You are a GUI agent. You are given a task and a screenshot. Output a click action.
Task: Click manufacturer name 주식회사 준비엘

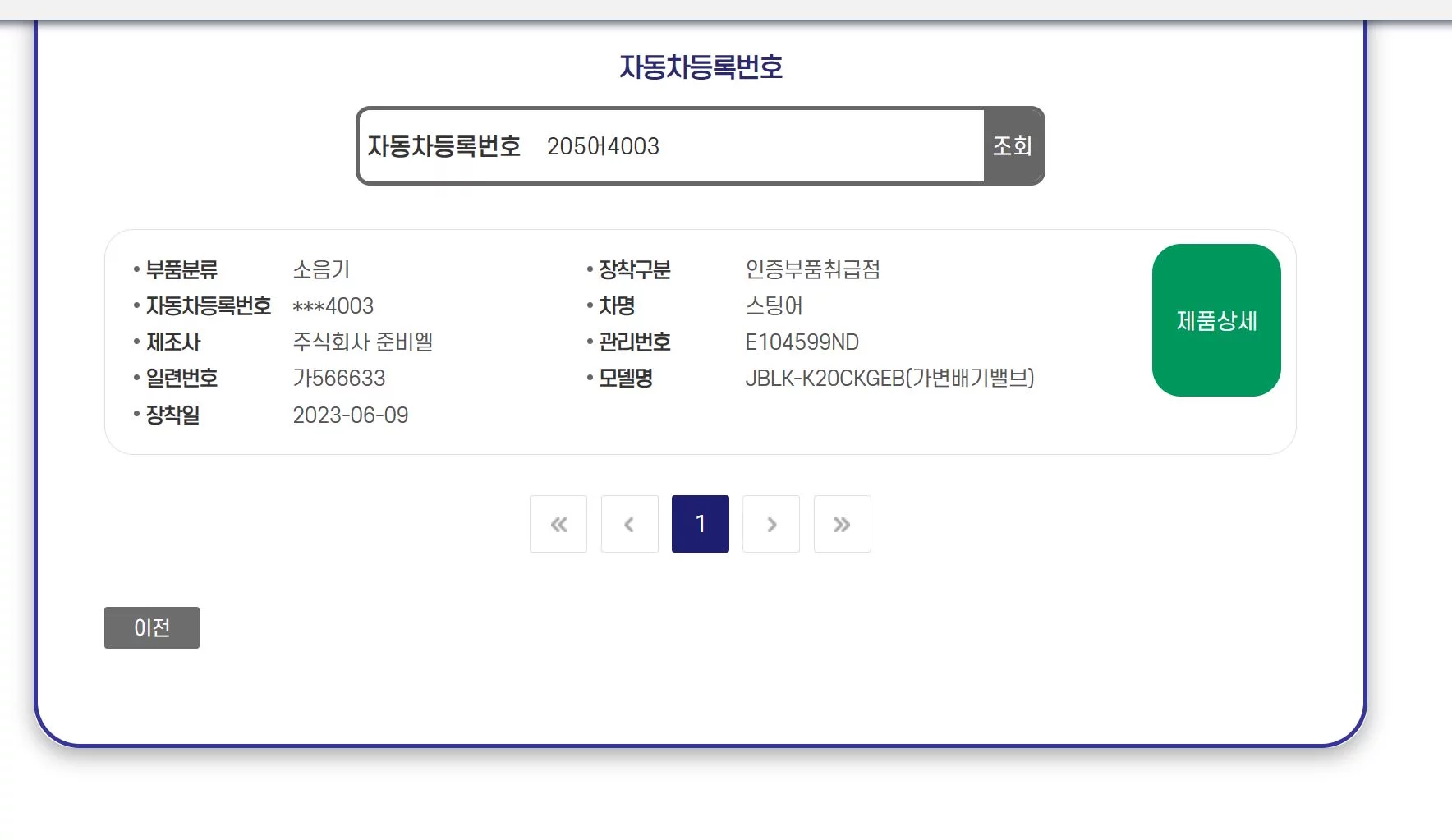pos(363,342)
